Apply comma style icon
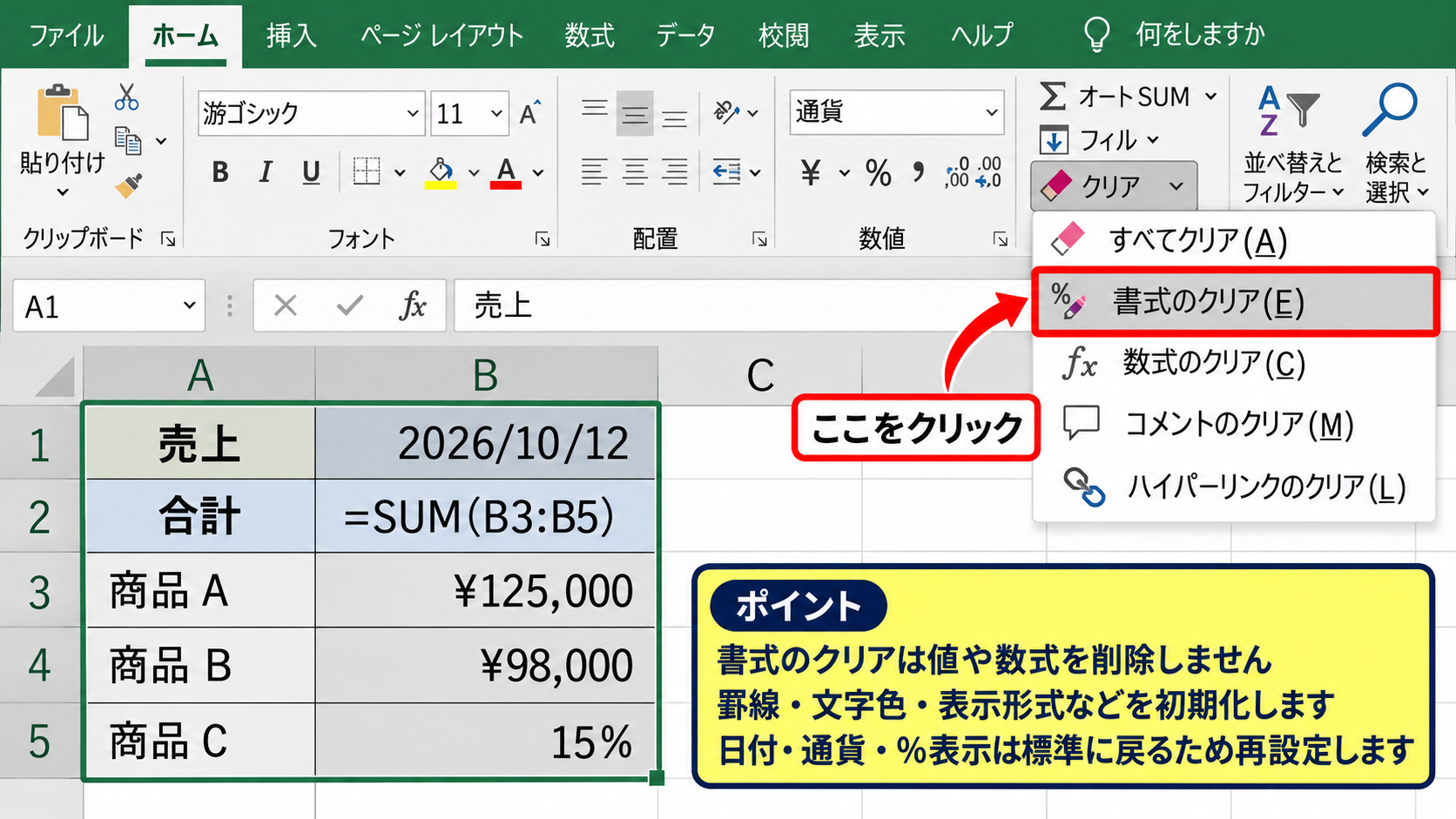 919,171
